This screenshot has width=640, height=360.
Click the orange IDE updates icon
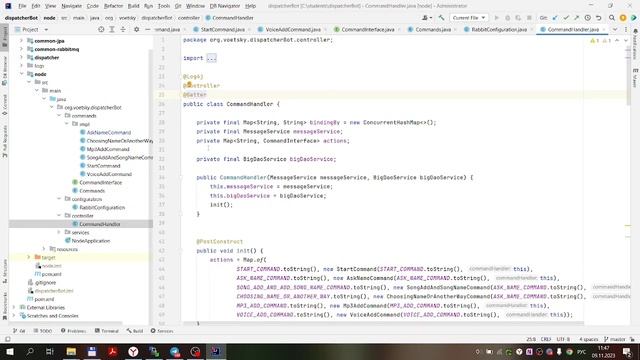(x=623, y=18)
